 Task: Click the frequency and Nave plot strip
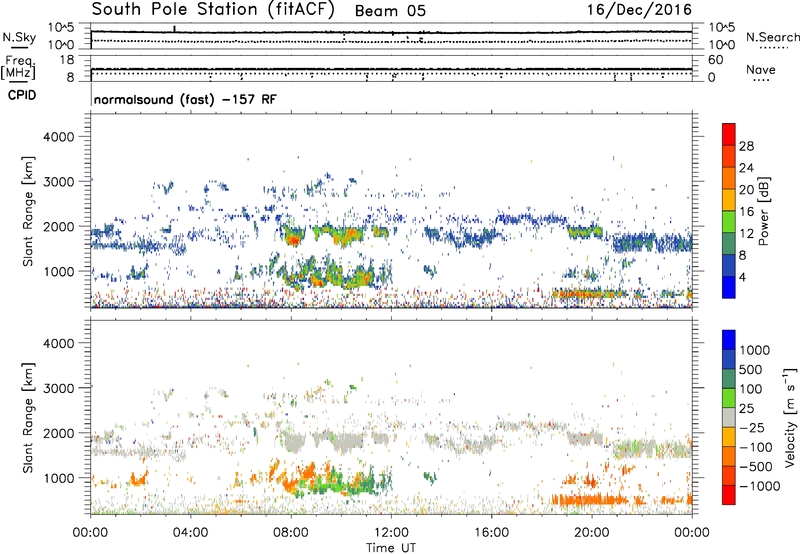tap(391, 68)
